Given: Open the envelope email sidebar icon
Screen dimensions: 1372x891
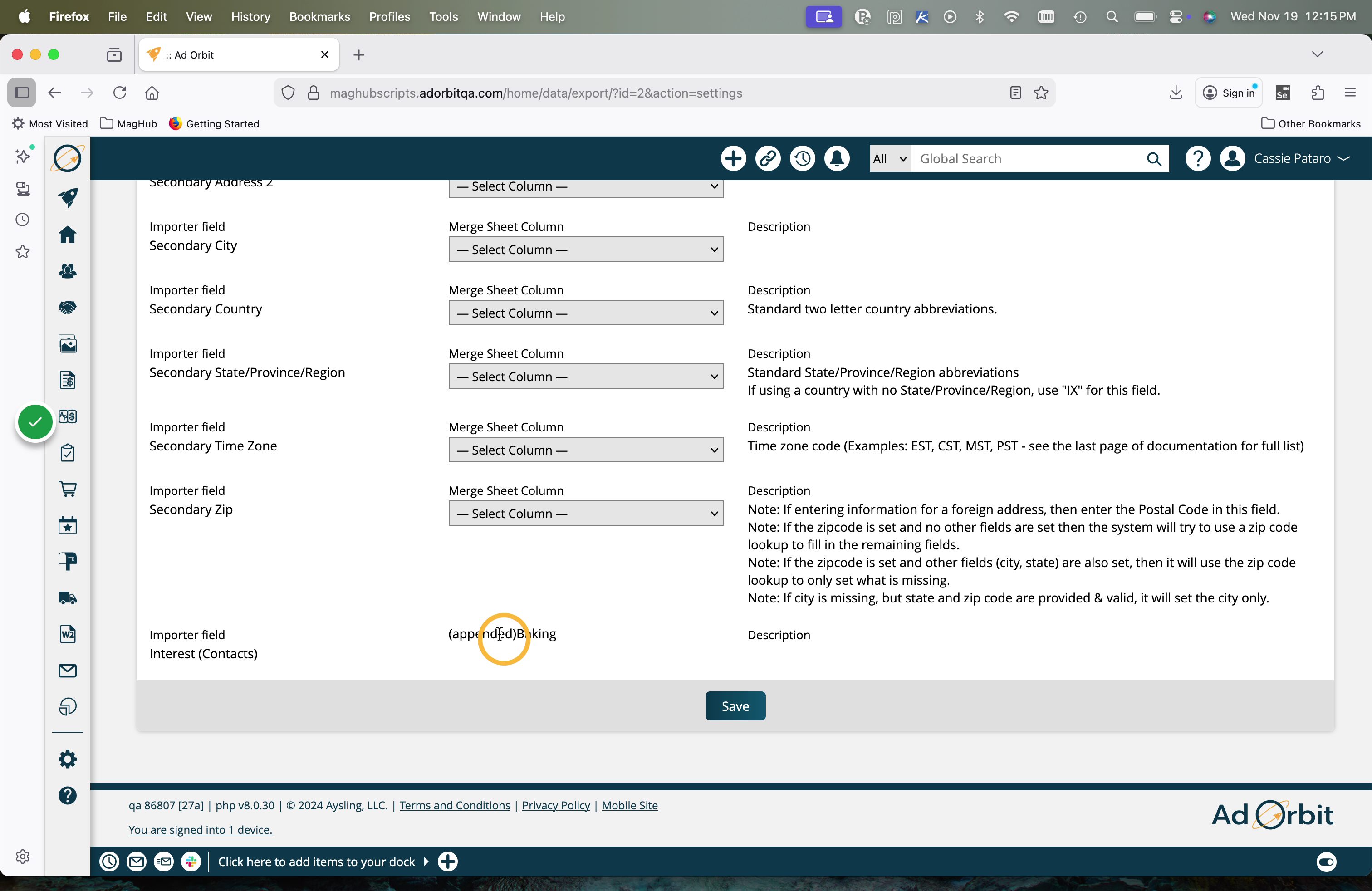Looking at the screenshot, I should [68, 670].
